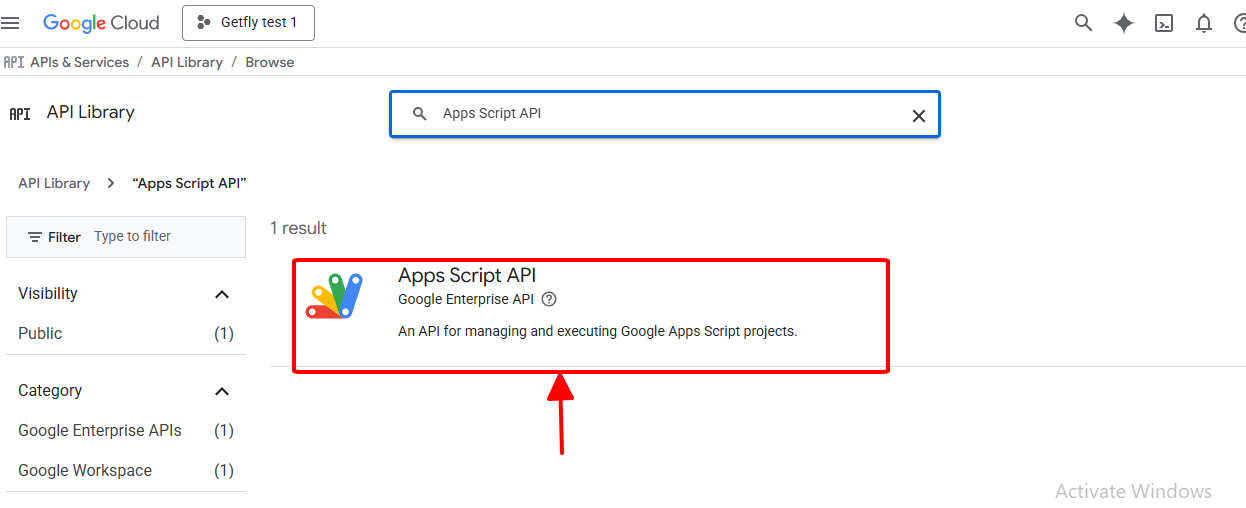The height and width of the screenshot is (508, 1246).
Task: Open the notifications bell
Action: [x=1204, y=23]
